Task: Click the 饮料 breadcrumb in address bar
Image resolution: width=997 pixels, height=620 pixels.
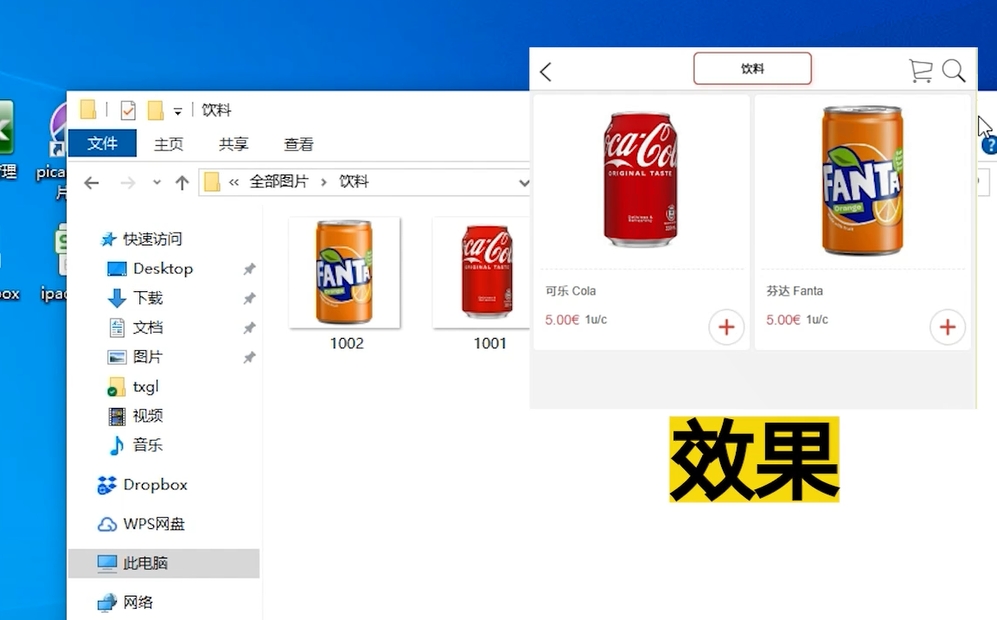Action: (354, 182)
